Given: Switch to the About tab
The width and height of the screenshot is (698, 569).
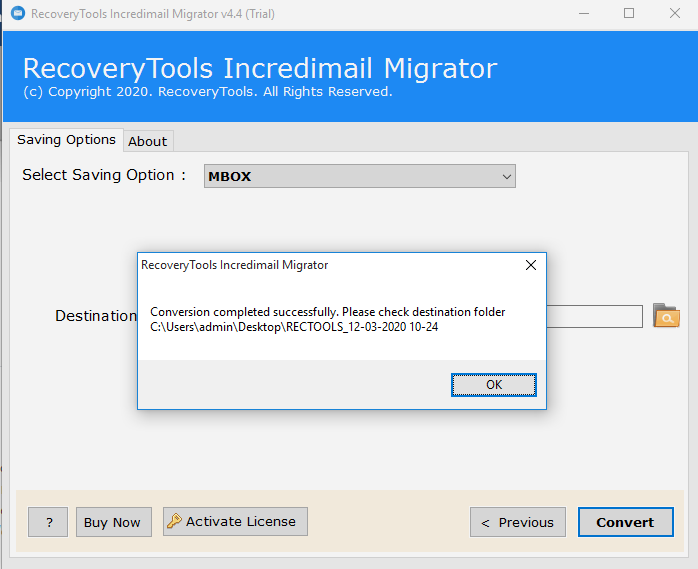Looking at the screenshot, I should (x=148, y=141).
